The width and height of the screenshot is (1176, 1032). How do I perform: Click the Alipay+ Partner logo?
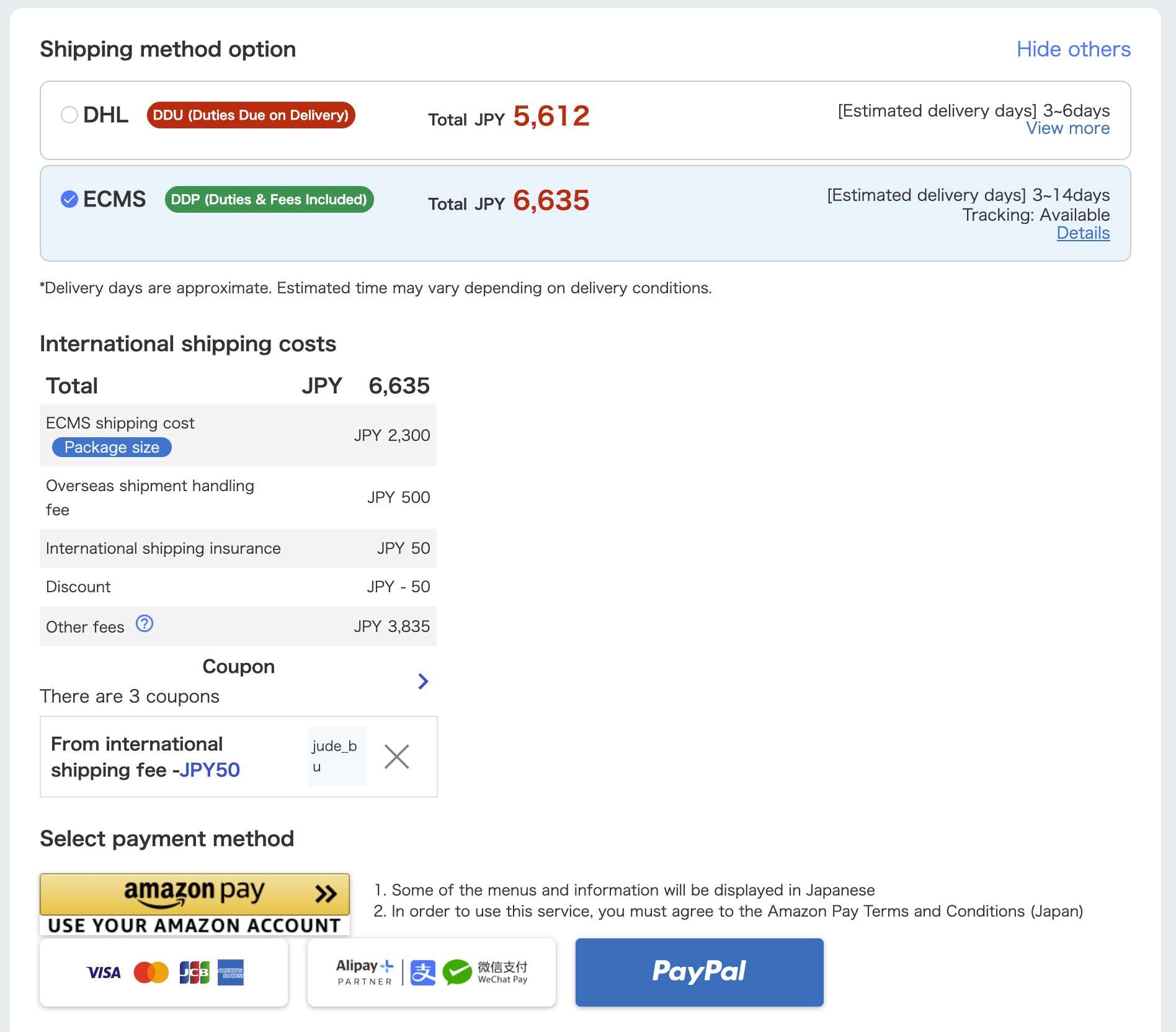coord(365,972)
